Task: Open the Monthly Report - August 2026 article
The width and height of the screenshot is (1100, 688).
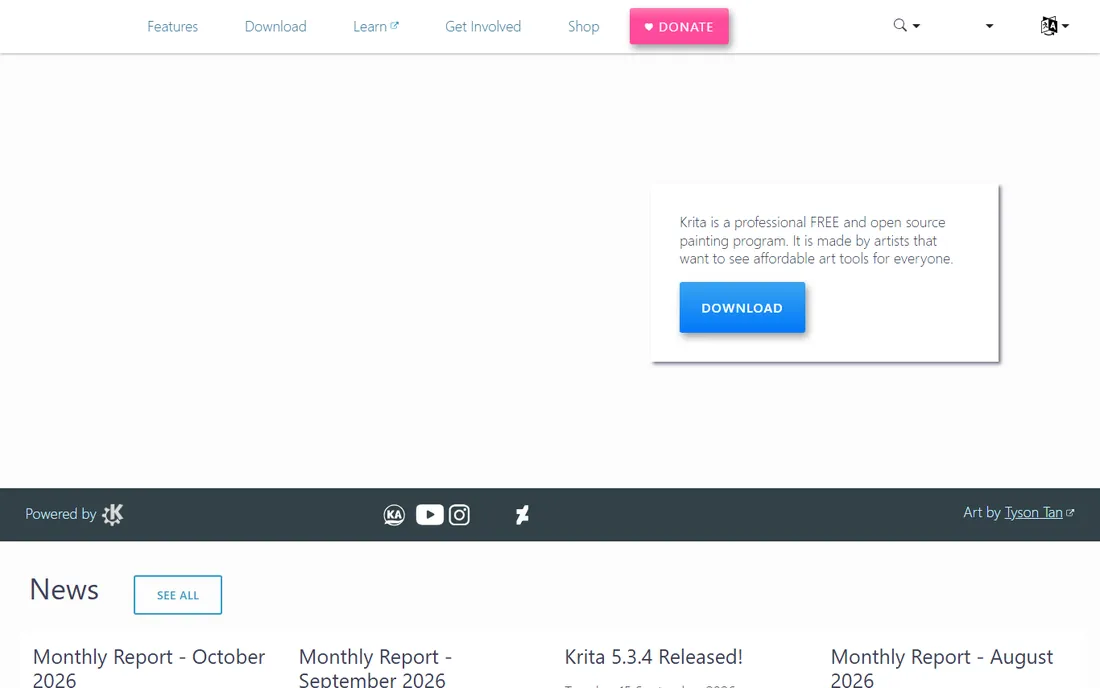Action: coord(942,667)
